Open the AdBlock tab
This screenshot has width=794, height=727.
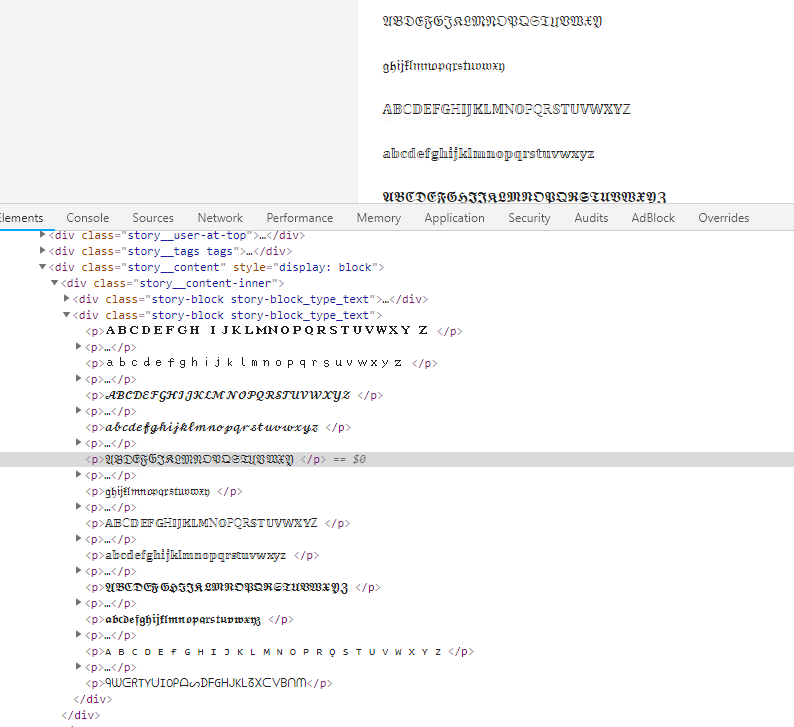tap(653, 218)
